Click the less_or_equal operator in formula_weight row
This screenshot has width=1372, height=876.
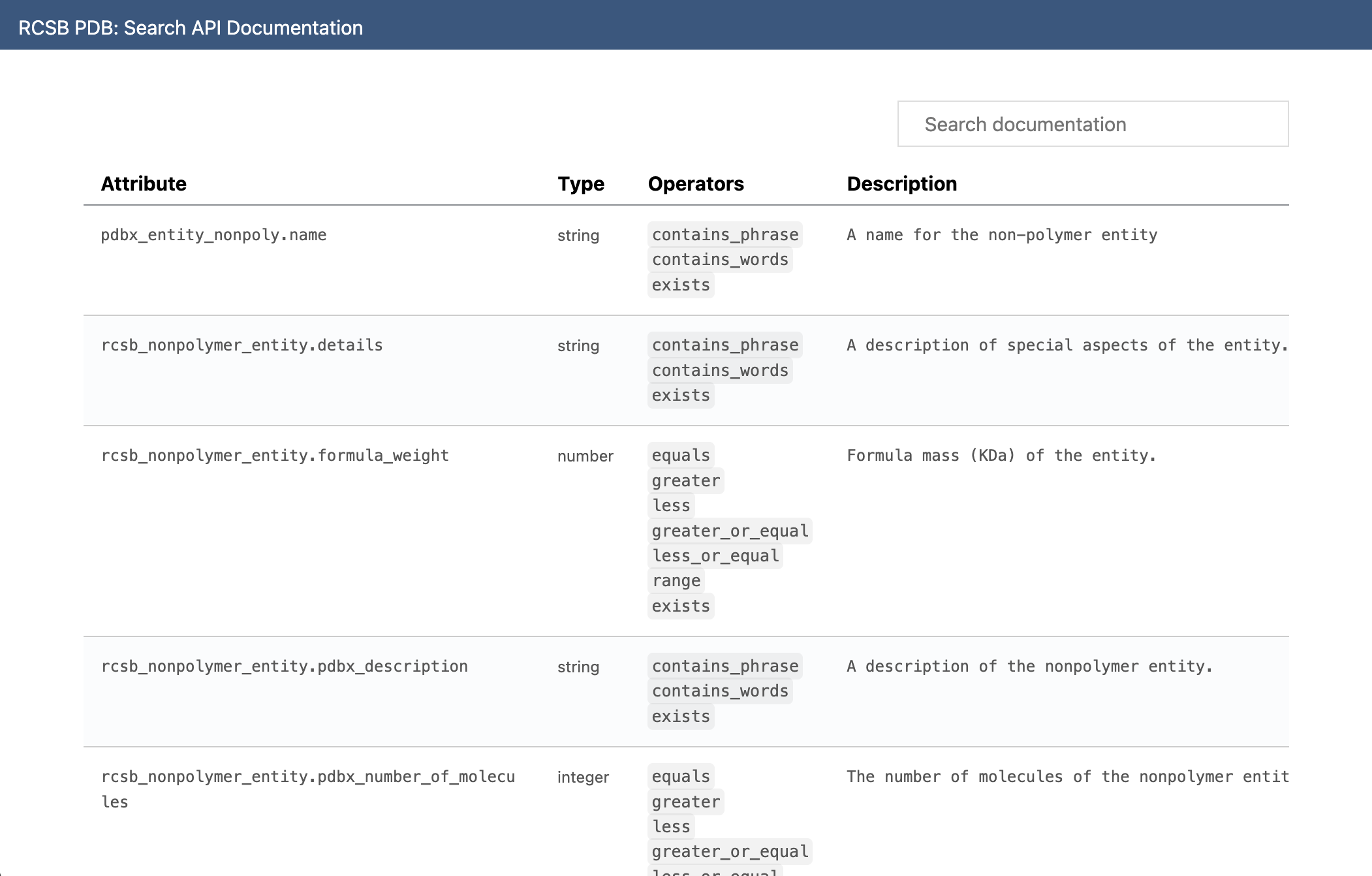(715, 556)
